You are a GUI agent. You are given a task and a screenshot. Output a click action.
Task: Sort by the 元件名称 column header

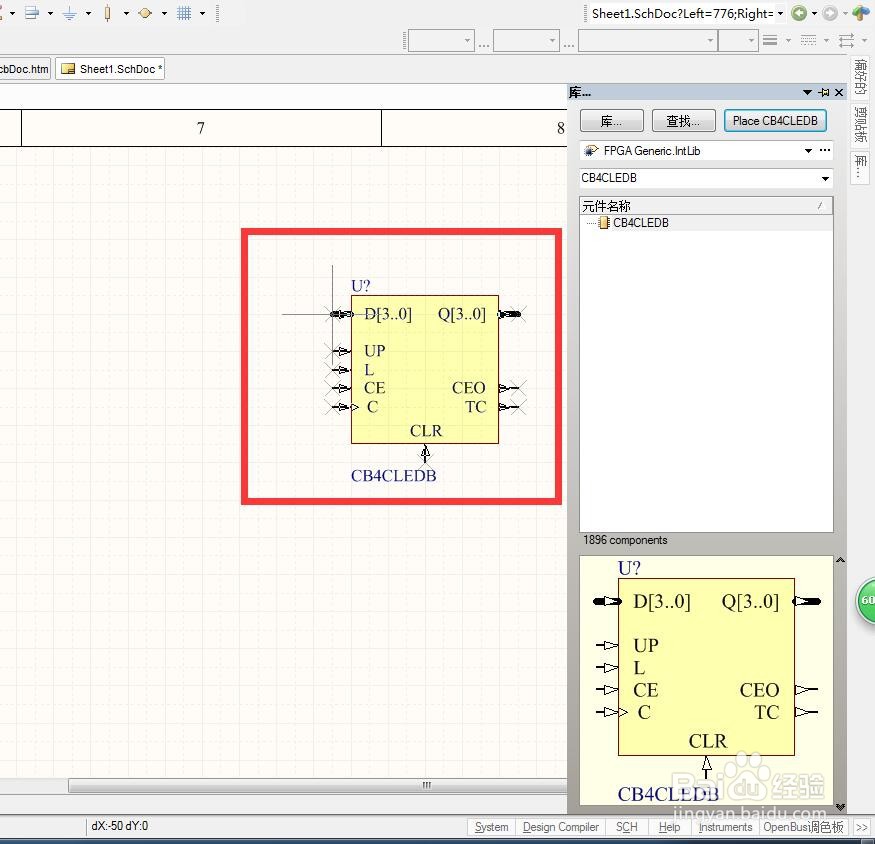click(706, 206)
